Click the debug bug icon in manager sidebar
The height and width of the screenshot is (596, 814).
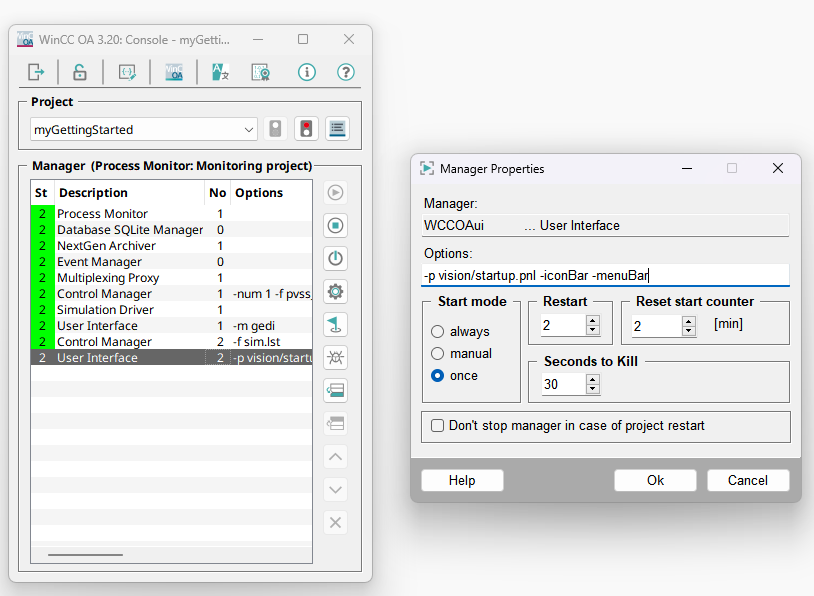(x=336, y=357)
